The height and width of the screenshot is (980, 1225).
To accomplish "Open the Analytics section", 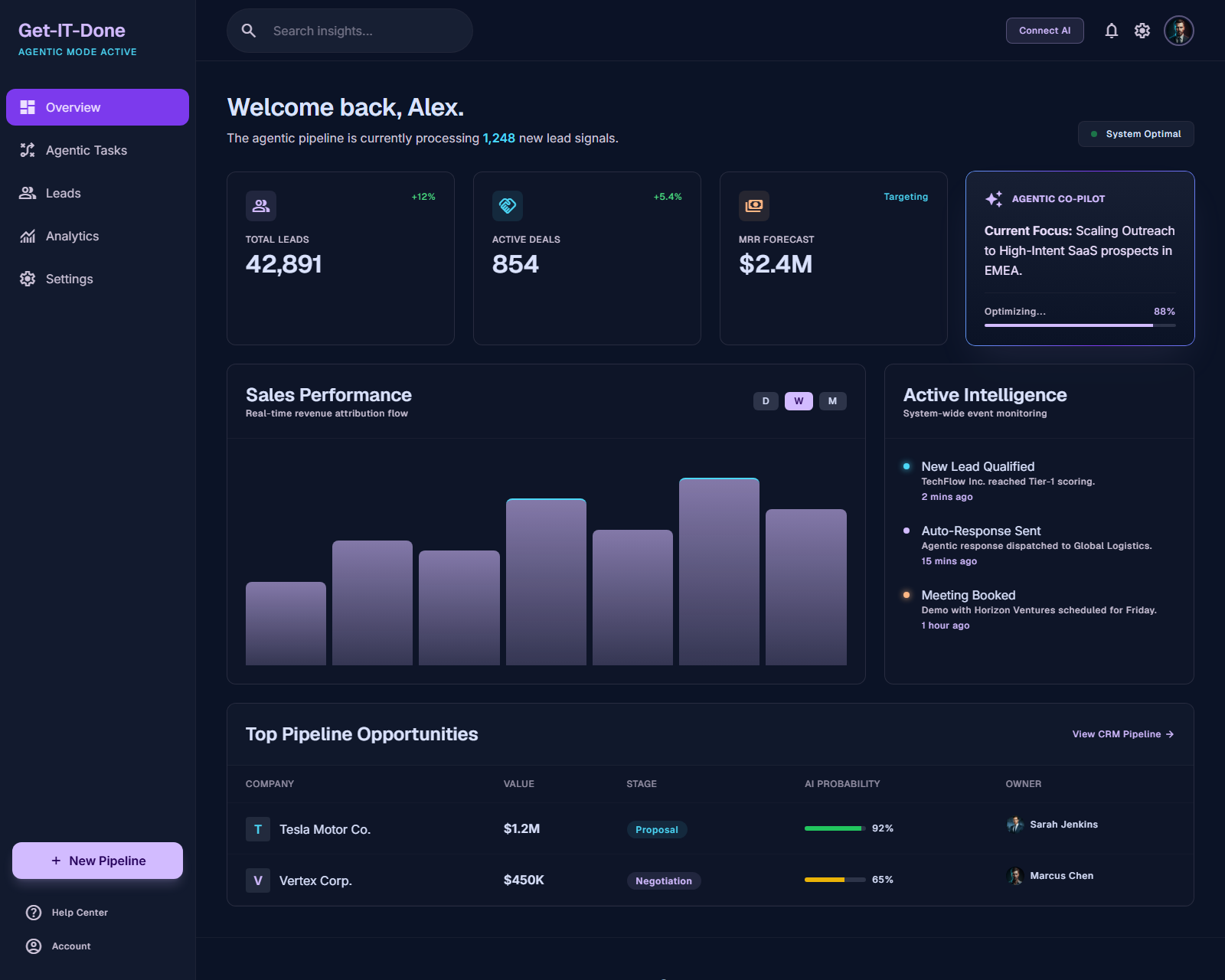I will click(97, 236).
